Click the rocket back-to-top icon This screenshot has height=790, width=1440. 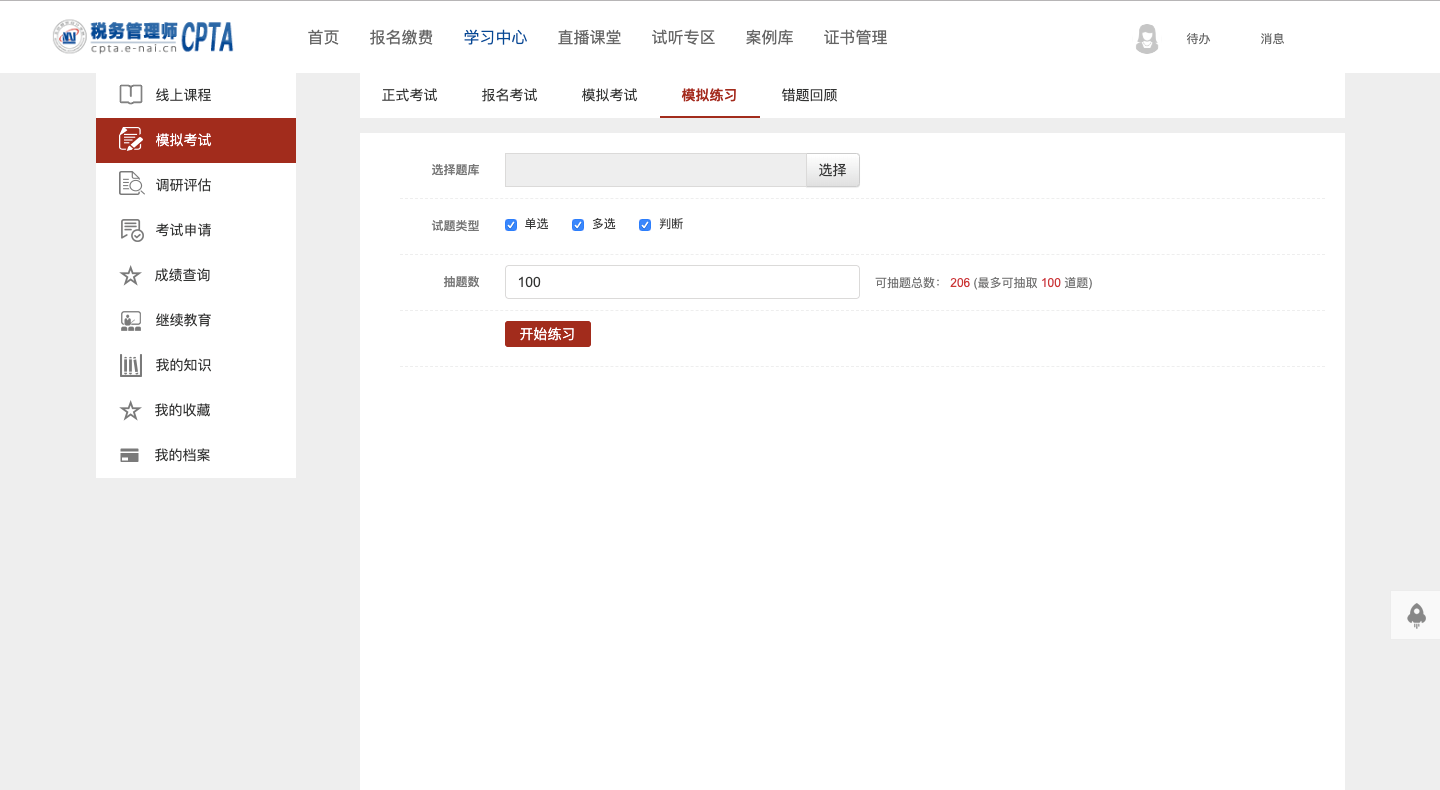coord(1416,615)
